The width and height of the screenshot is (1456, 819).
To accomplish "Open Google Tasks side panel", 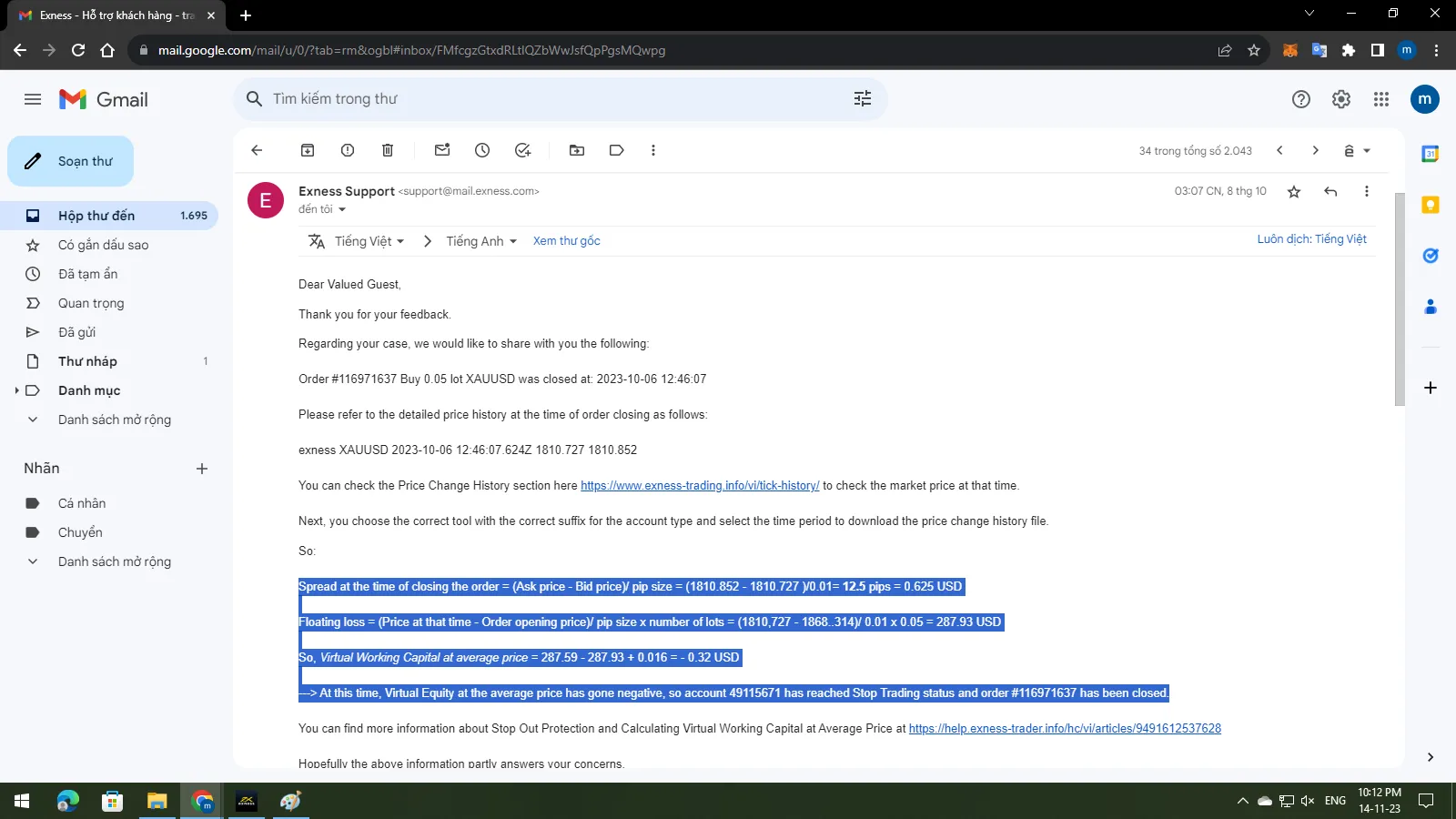I will (1431, 256).
